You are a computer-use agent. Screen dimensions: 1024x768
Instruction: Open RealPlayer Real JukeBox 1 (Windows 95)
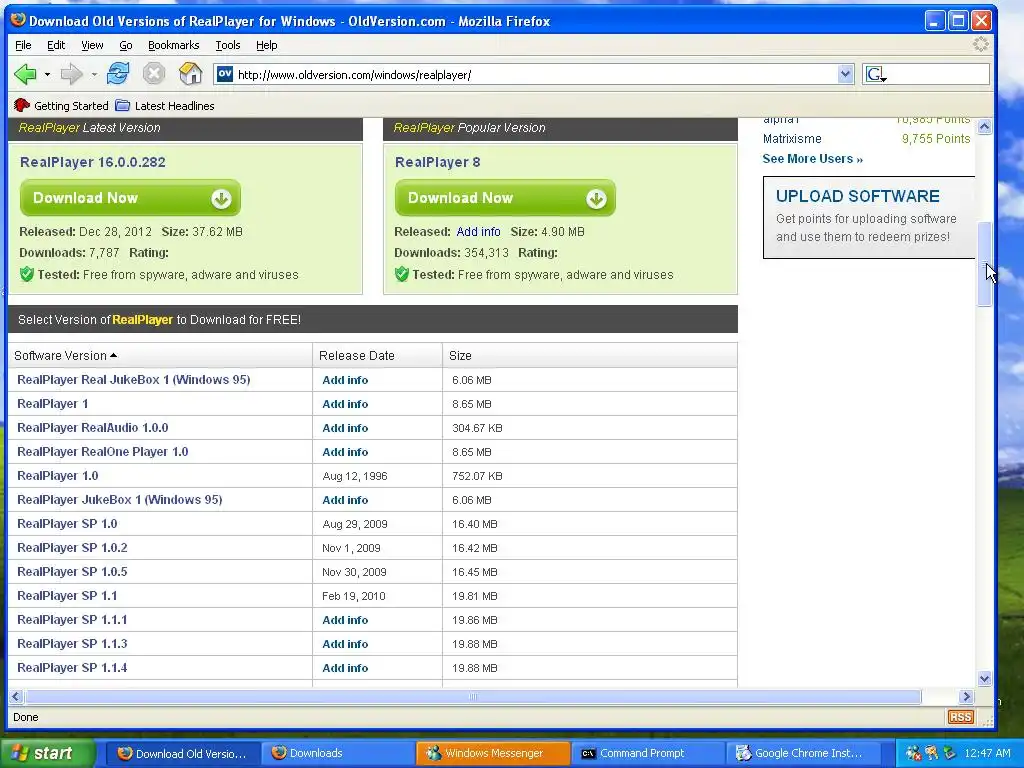click(x=133, y=379)
